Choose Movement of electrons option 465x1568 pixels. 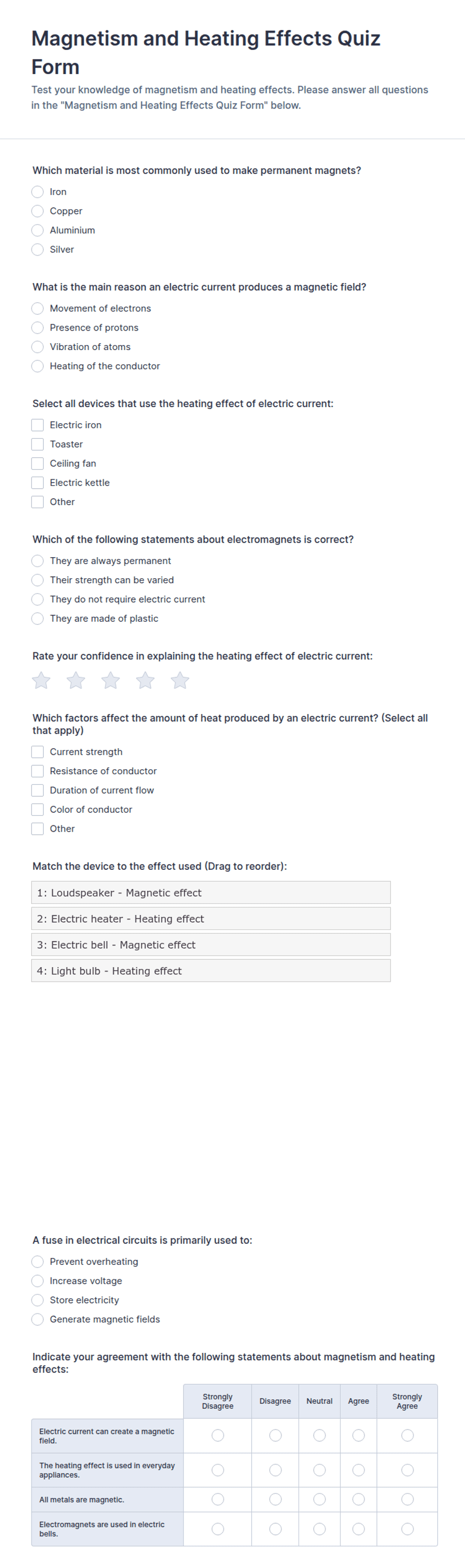pos(37,309)
